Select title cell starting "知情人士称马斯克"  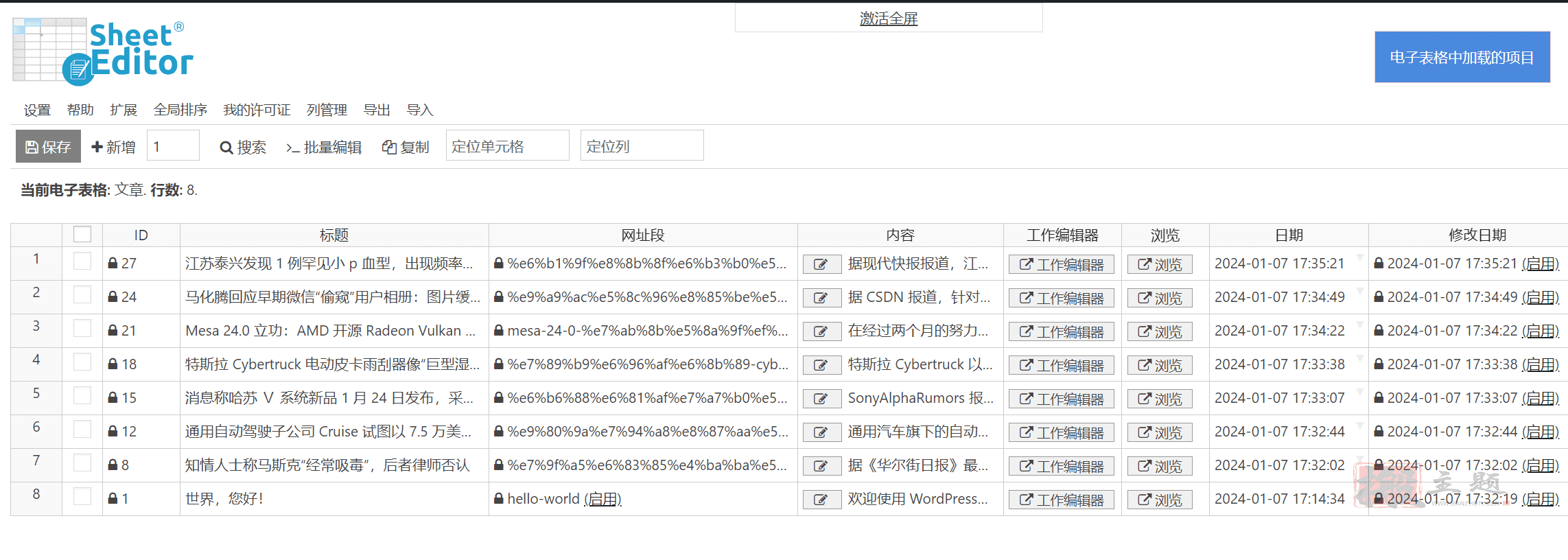[334, 465]
